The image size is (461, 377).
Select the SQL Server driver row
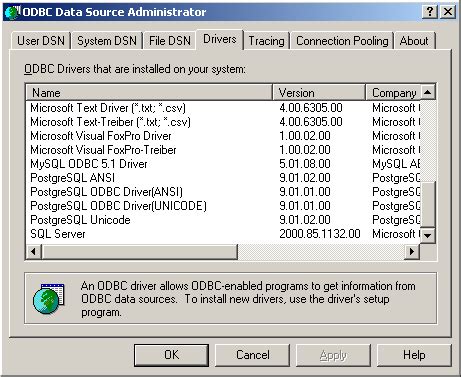tap(223, 234)
